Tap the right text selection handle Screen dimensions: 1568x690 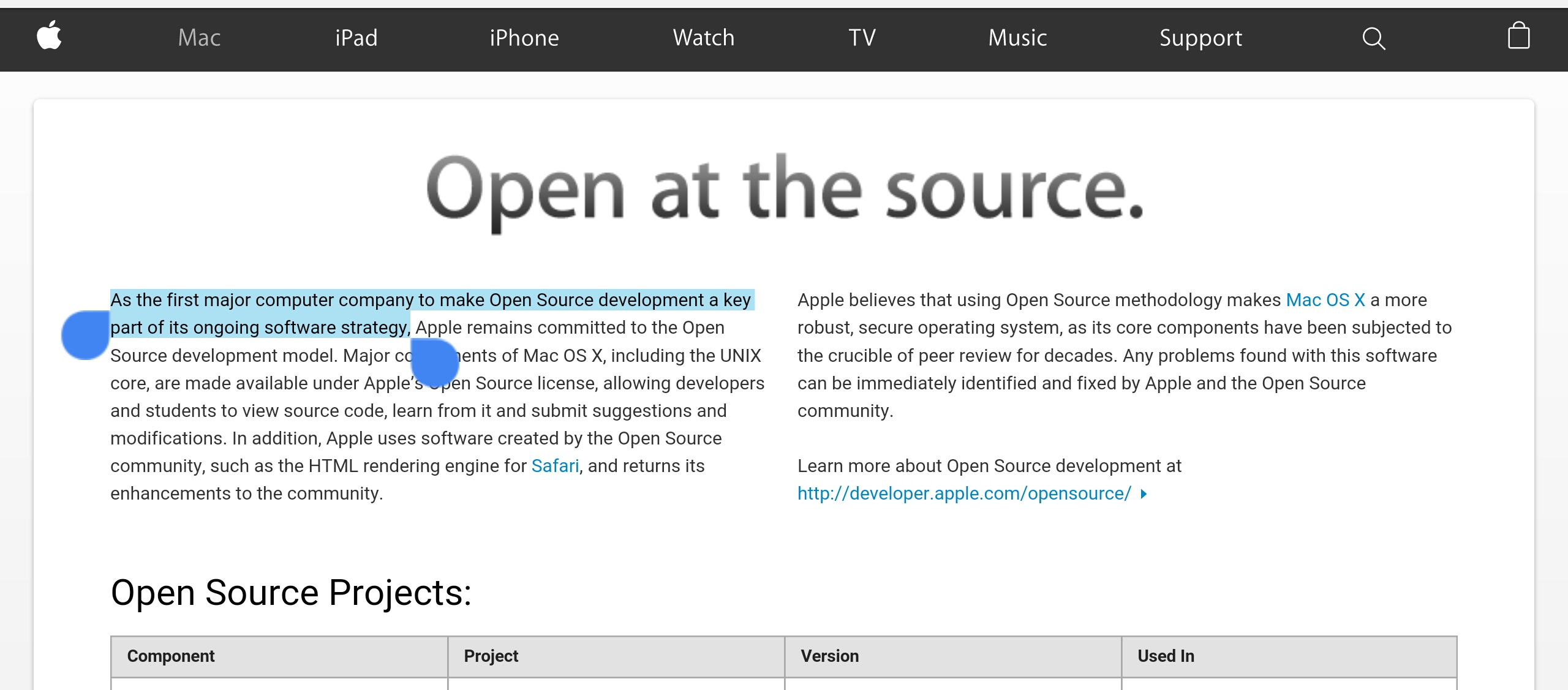(x=435, y=362)
